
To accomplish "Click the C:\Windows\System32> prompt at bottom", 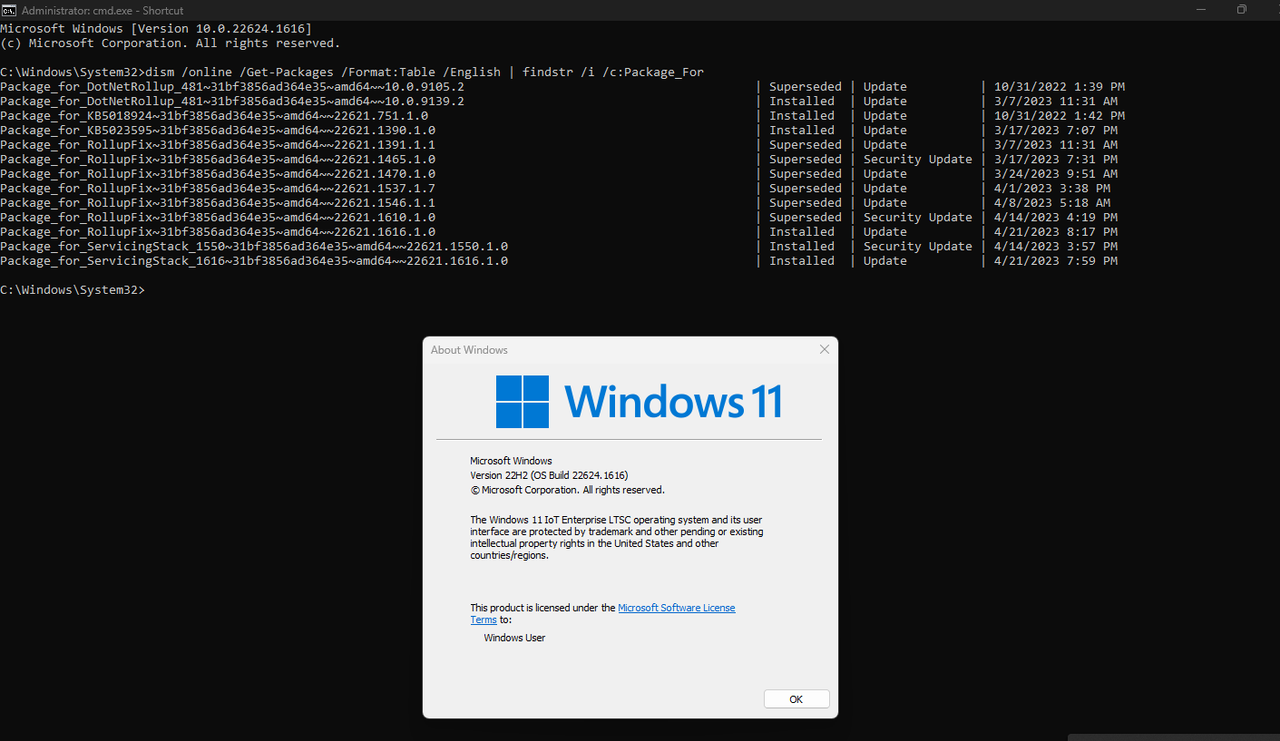I will [72, 290].
